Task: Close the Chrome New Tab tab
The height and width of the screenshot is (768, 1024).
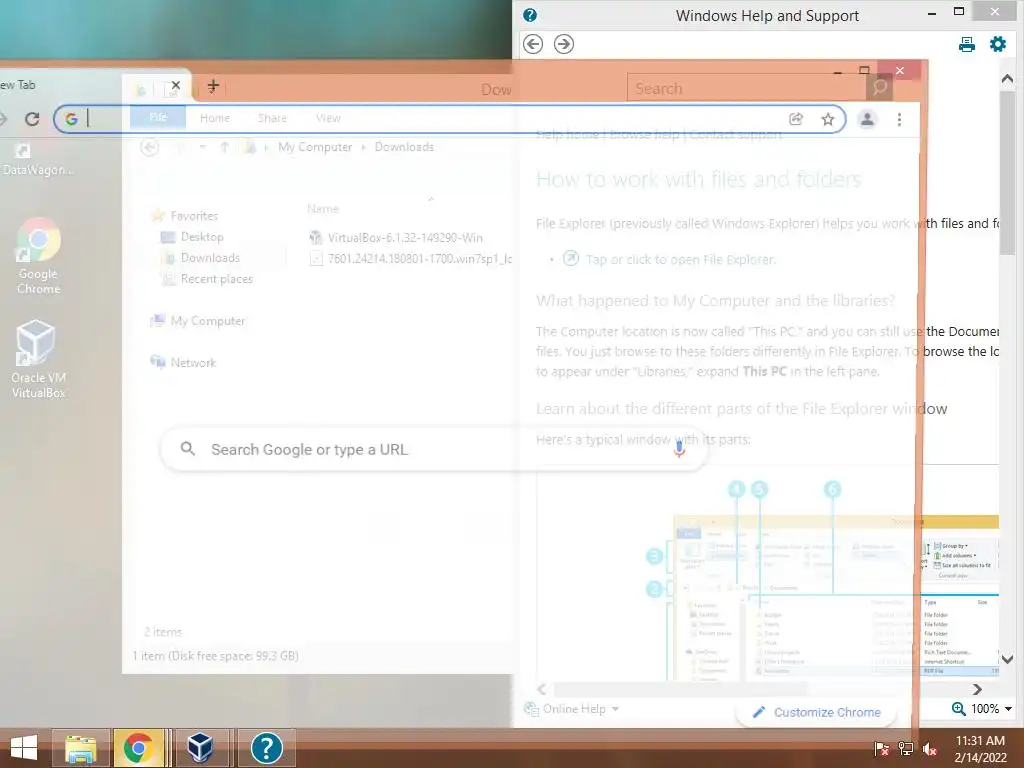Action: click(175, 86)
